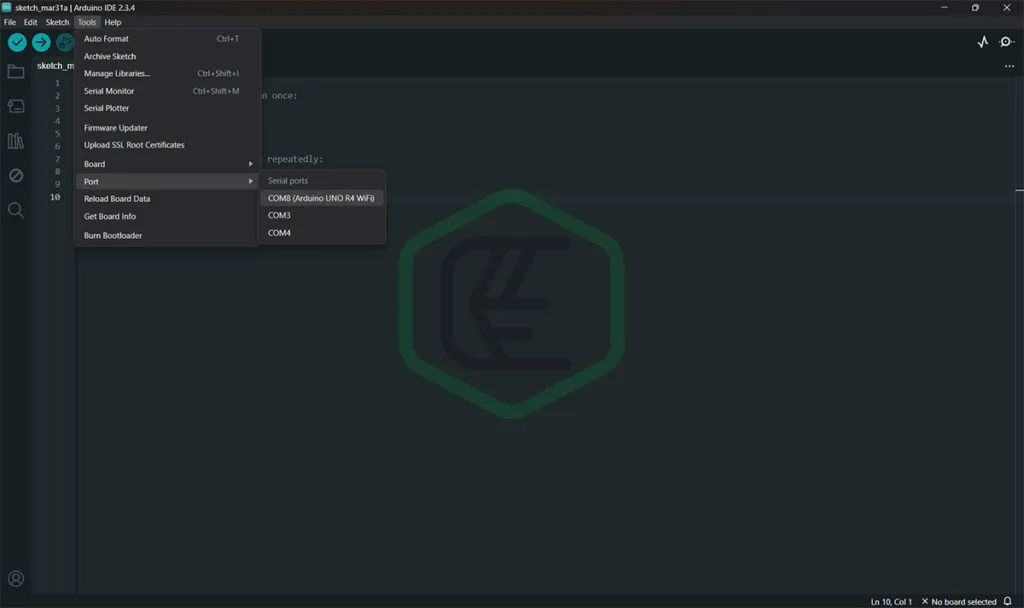Open the Library Manager sidebar icon
Viewport: 1024px width, 608px height.
16,140
